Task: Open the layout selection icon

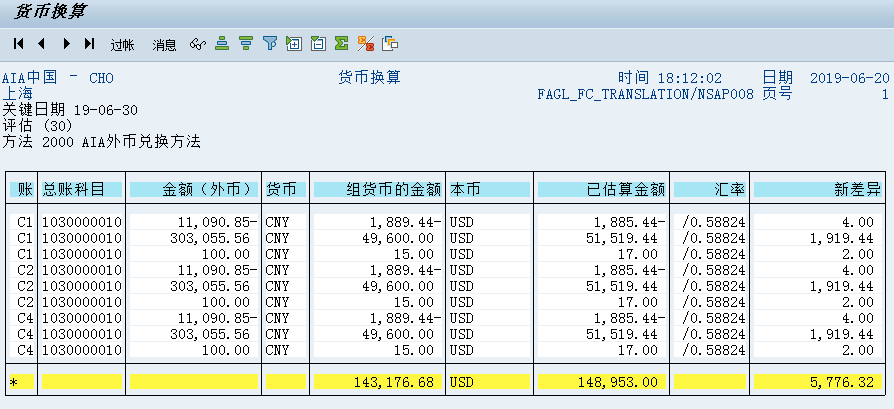Action: click(390, 43)
